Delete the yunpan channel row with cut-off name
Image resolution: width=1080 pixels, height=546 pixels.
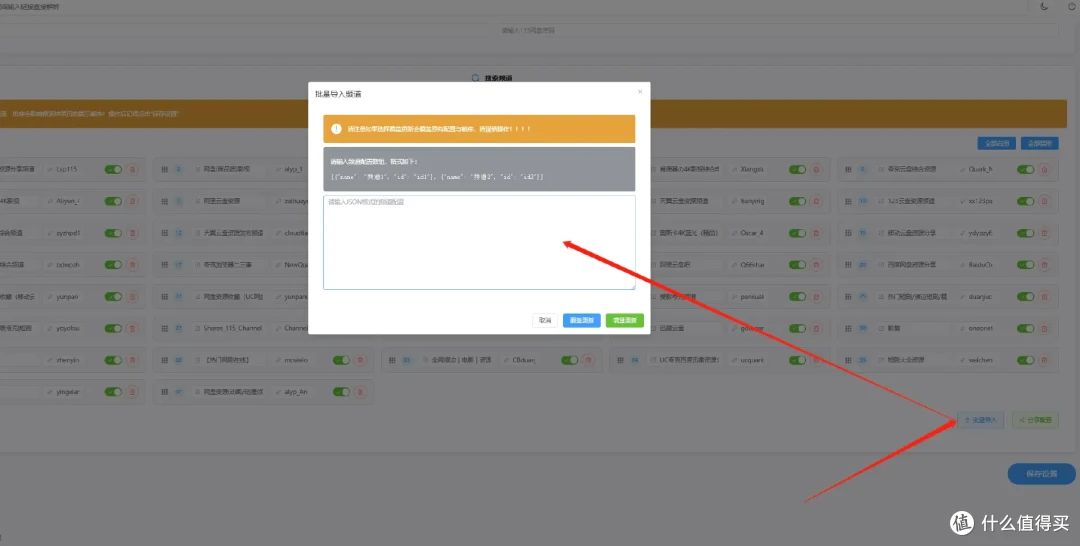tap(132, 297)
